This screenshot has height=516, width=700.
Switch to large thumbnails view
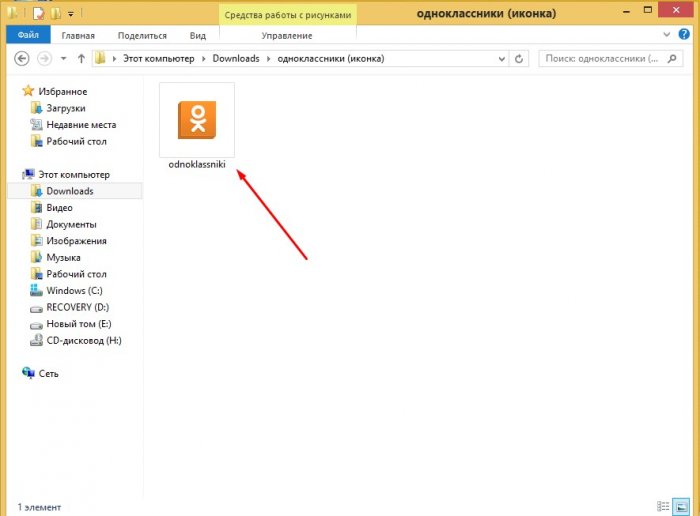682,507
